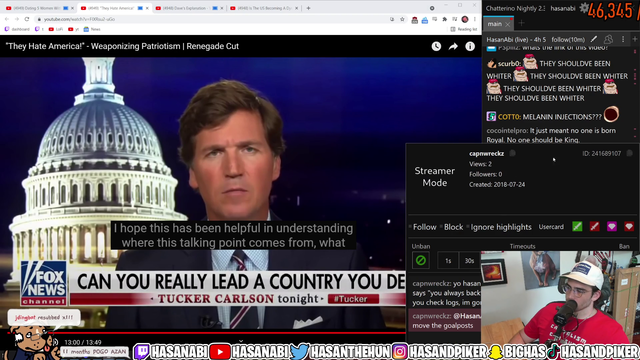
Task: Open the LoFi bookmark
Action: (x=56, y=29)
